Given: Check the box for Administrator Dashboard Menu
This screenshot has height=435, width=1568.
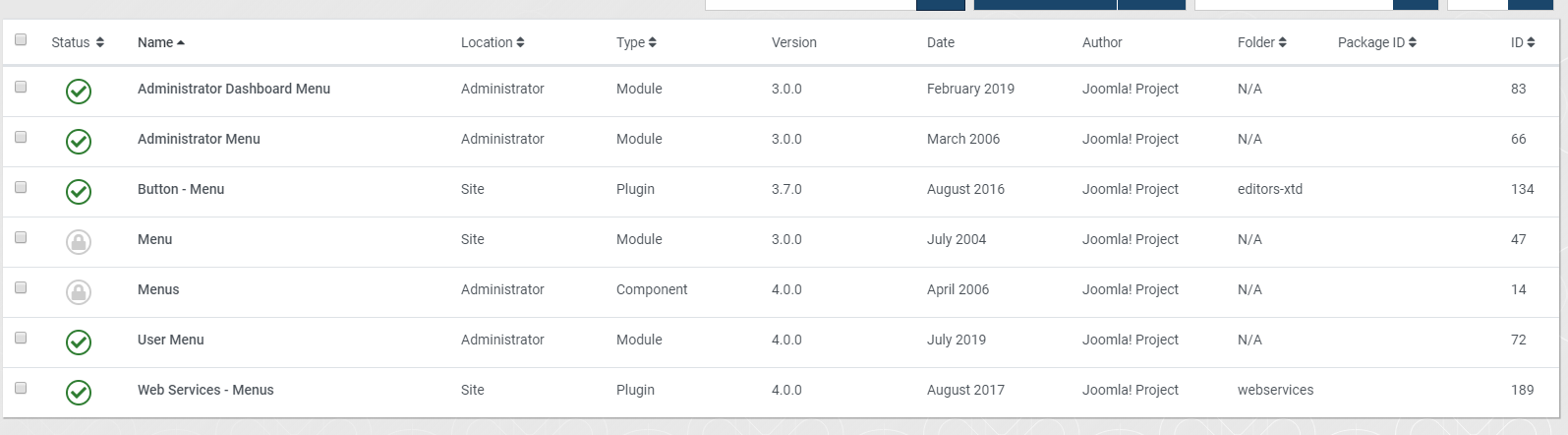Looking at the screenshot, I should [x=21, y=87].
